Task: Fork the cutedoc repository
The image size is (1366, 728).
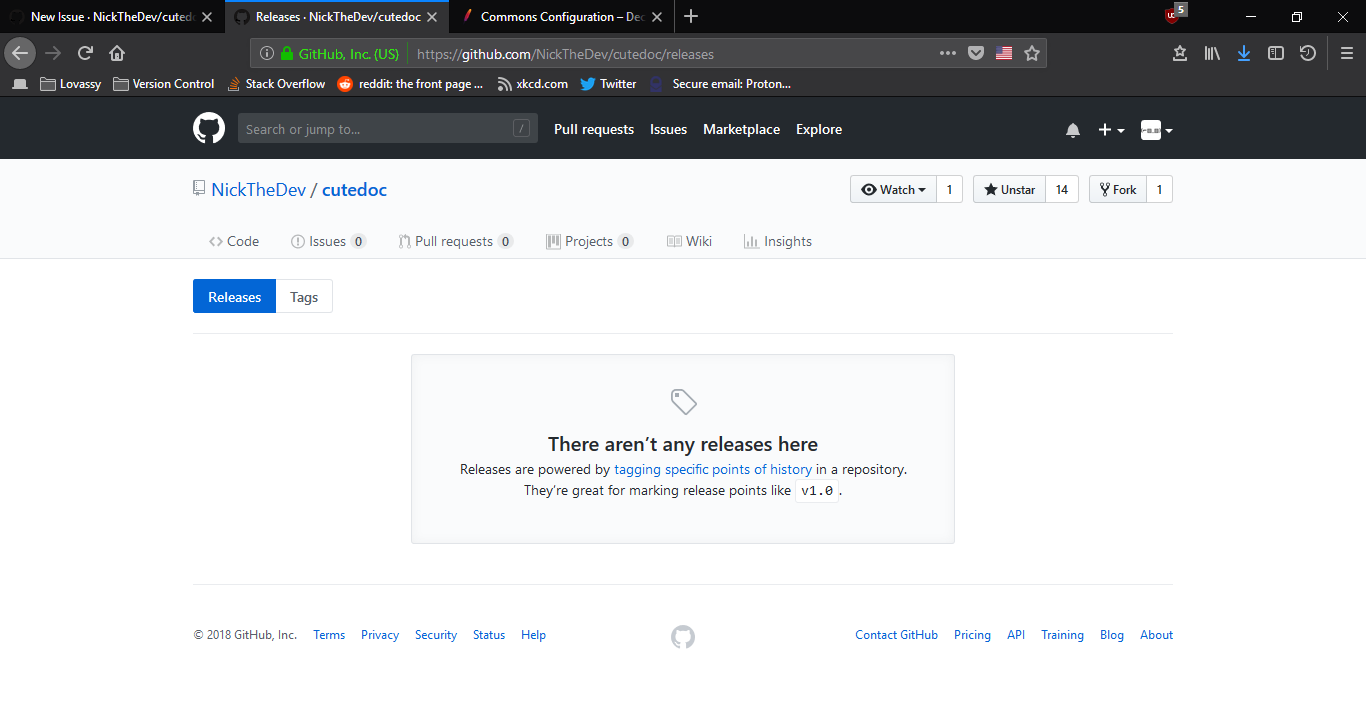Action: [x=1118, y=190]
